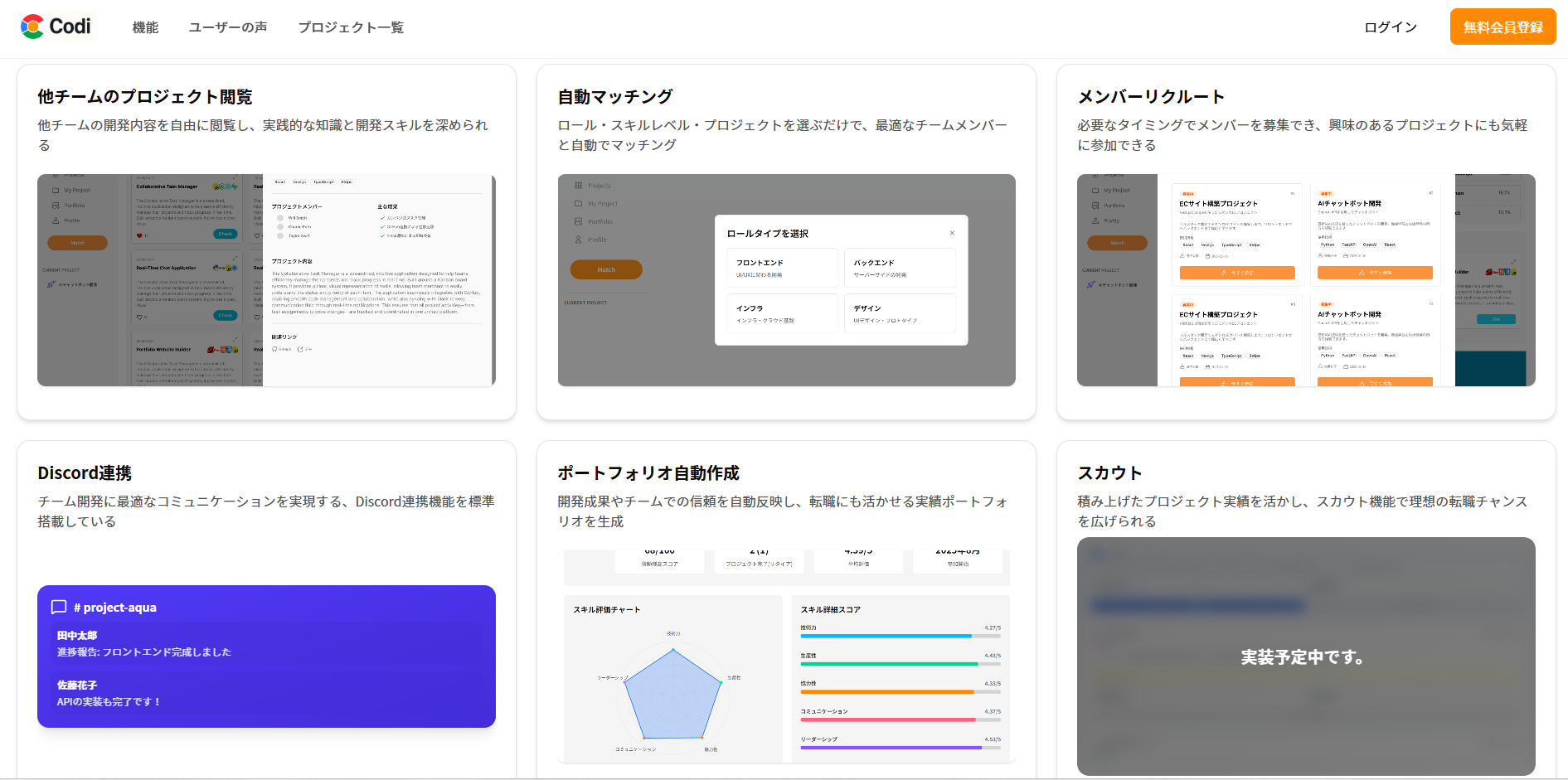The image size is (1568, 780).
Task: Click the rocket icon in メンバーリクルート preview sidebar
Action: (1091, 285)
